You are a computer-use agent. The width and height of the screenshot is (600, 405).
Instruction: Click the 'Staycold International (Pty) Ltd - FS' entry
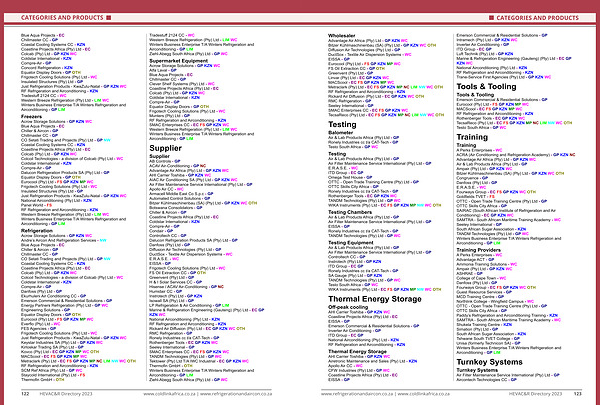tap(53, 375)
